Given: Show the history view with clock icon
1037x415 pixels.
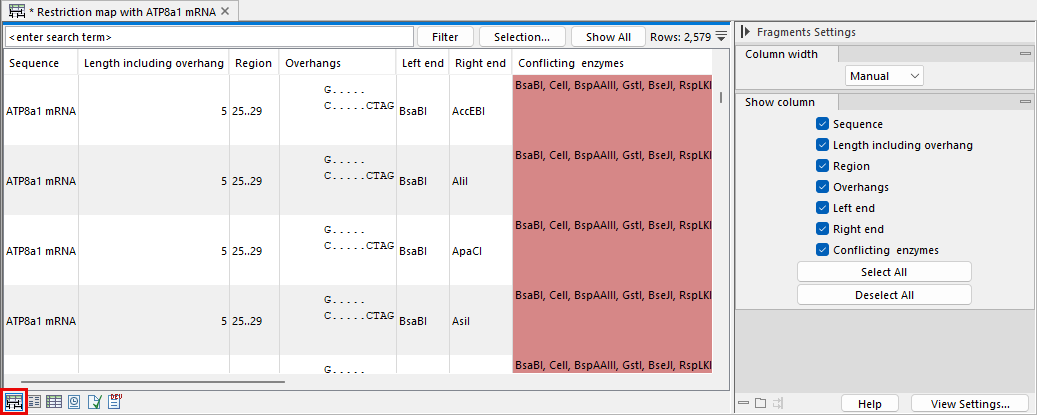Looking at the screenshot, I should pos(74,401).
